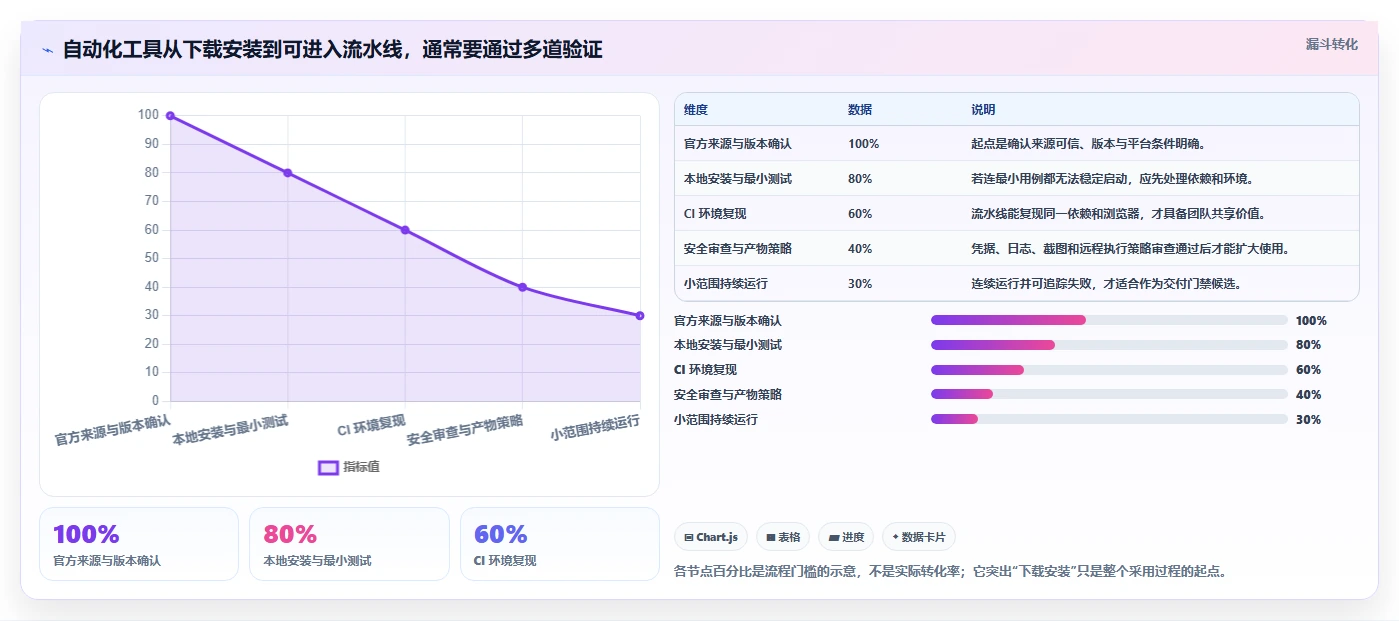
Task: Click the CI 环境复现 progress bar
Action: point(1109,370)
